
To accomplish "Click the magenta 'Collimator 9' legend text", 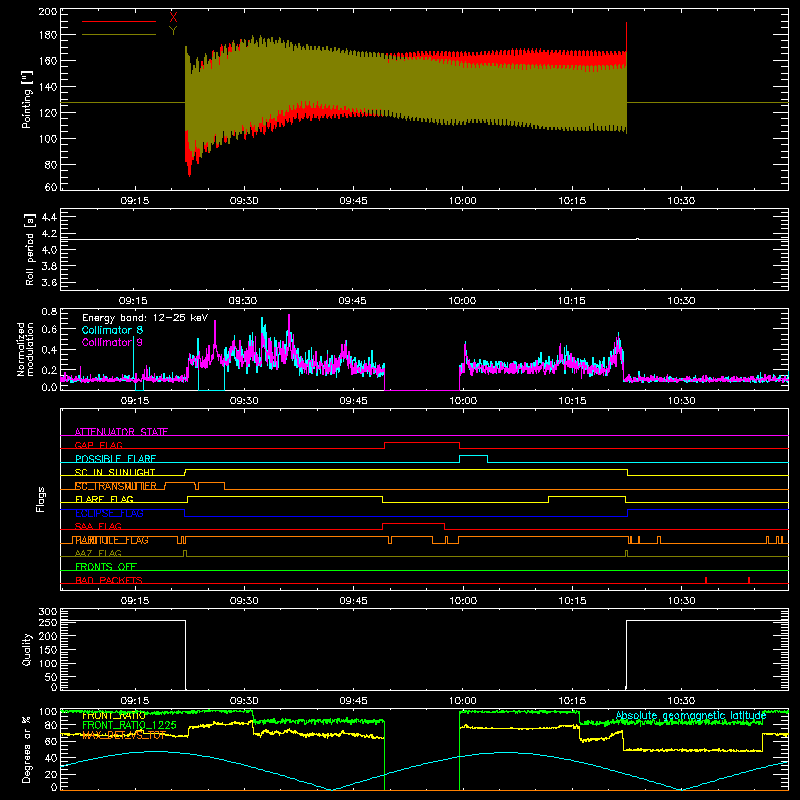I will point(112,342).
